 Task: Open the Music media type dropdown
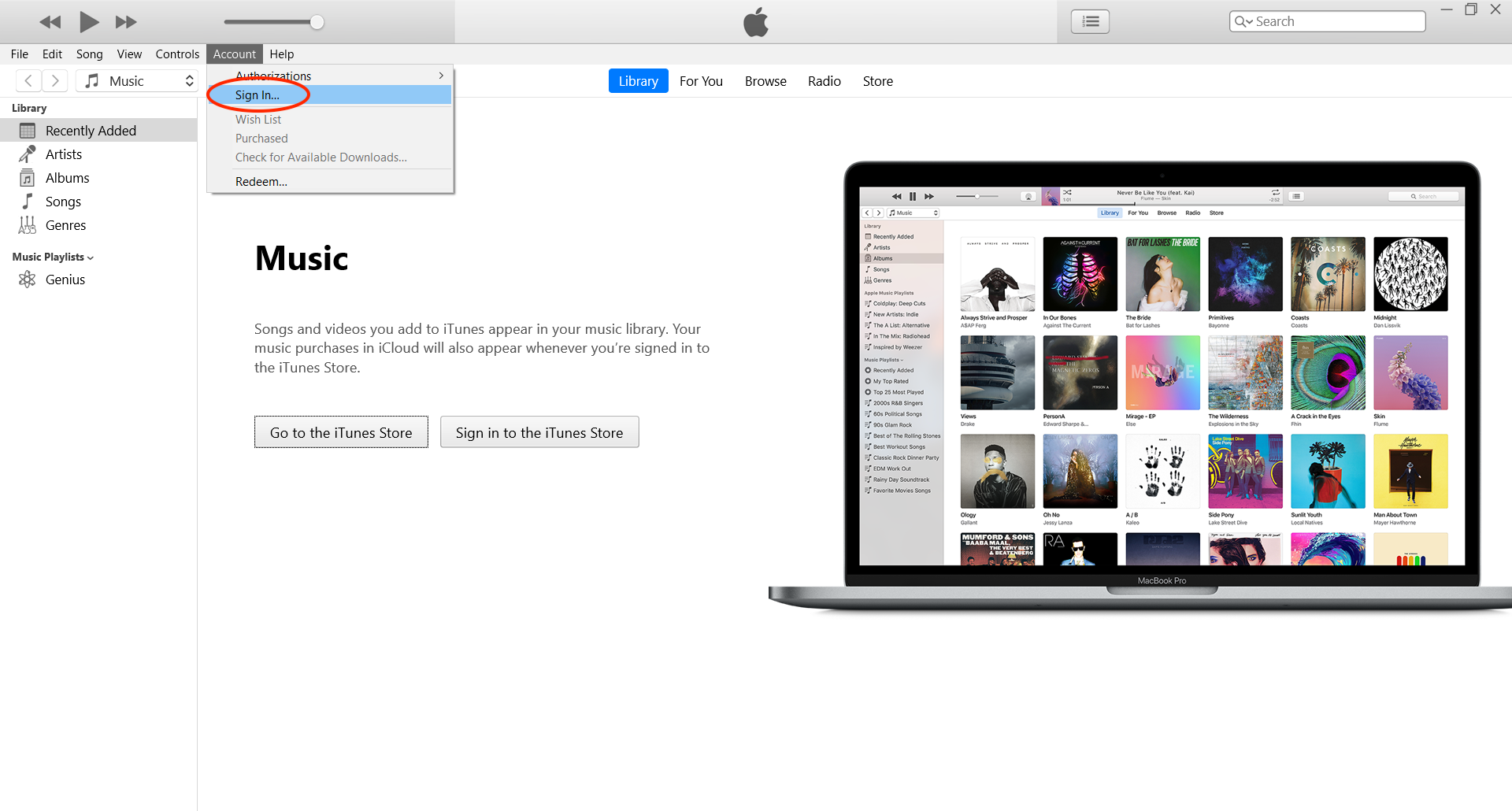[139, 81]
